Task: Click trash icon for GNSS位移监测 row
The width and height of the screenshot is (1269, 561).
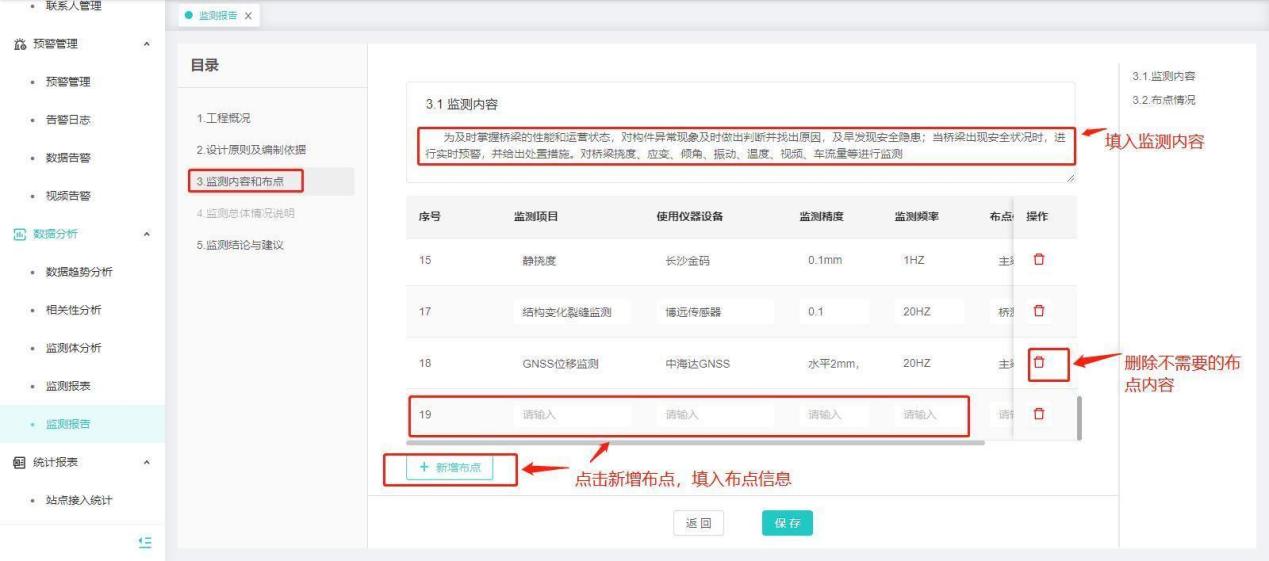Action: (1039, 363)
